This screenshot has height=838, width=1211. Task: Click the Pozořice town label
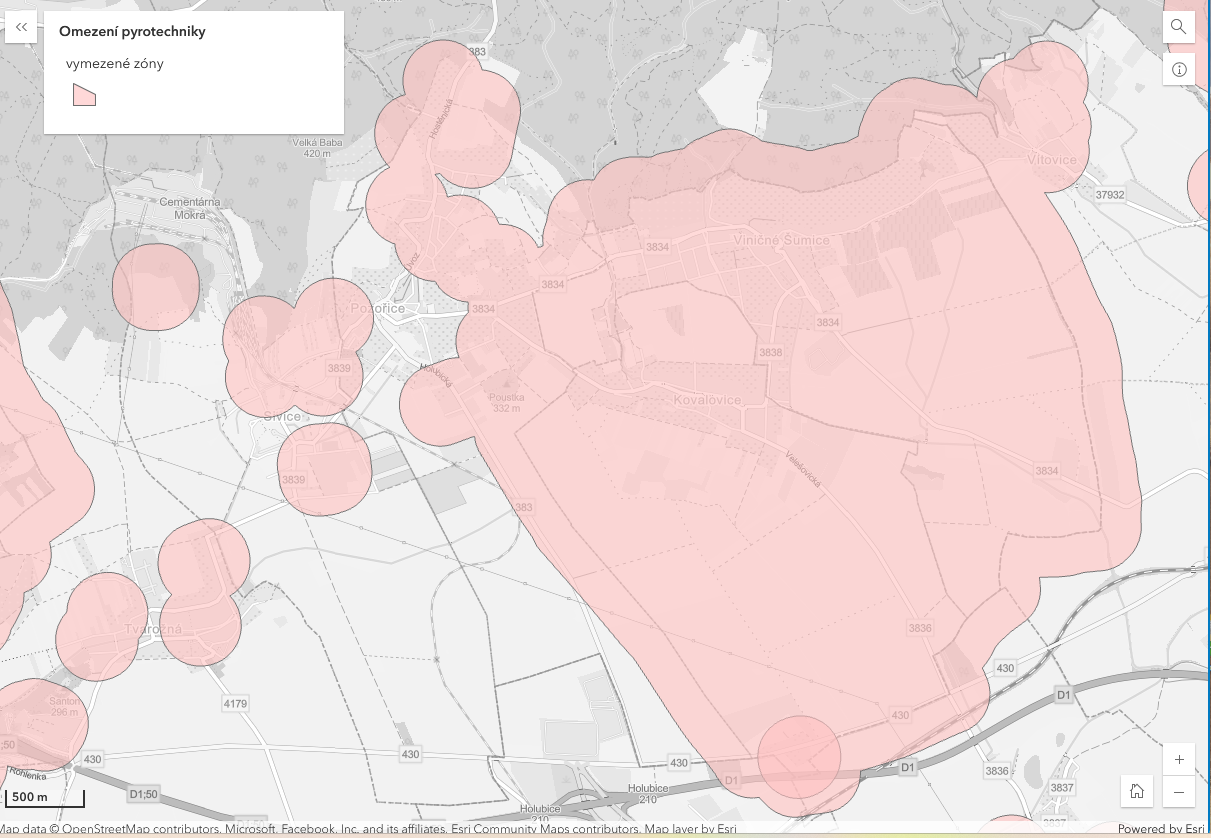(377, 309)
